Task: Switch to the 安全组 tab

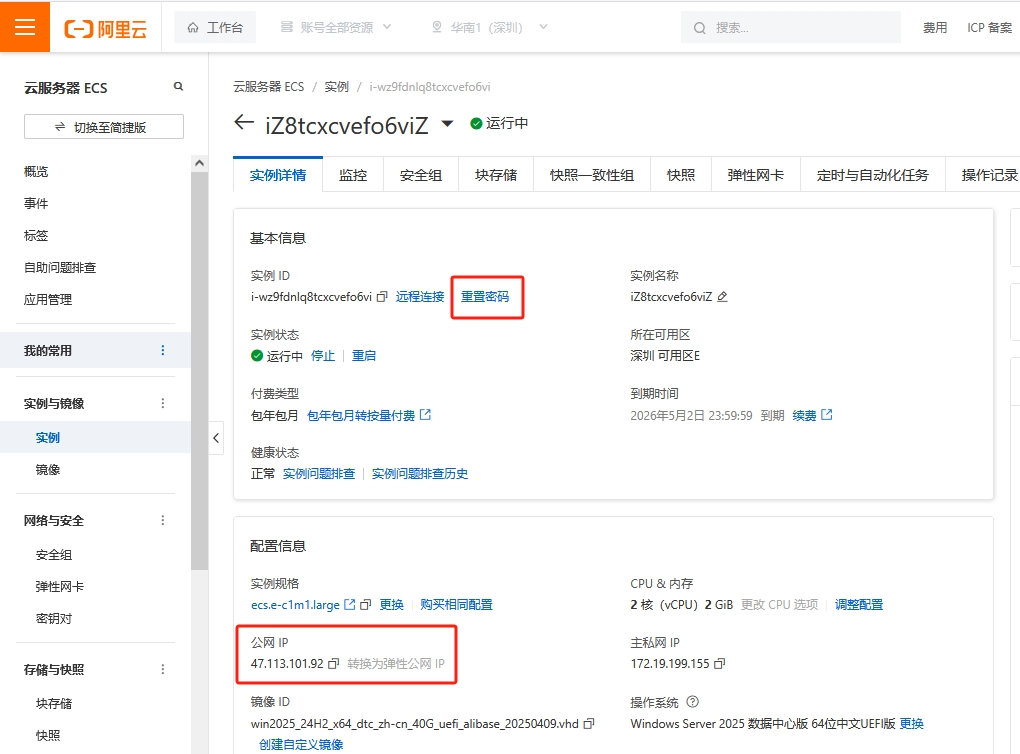Action: pos(421,175)
